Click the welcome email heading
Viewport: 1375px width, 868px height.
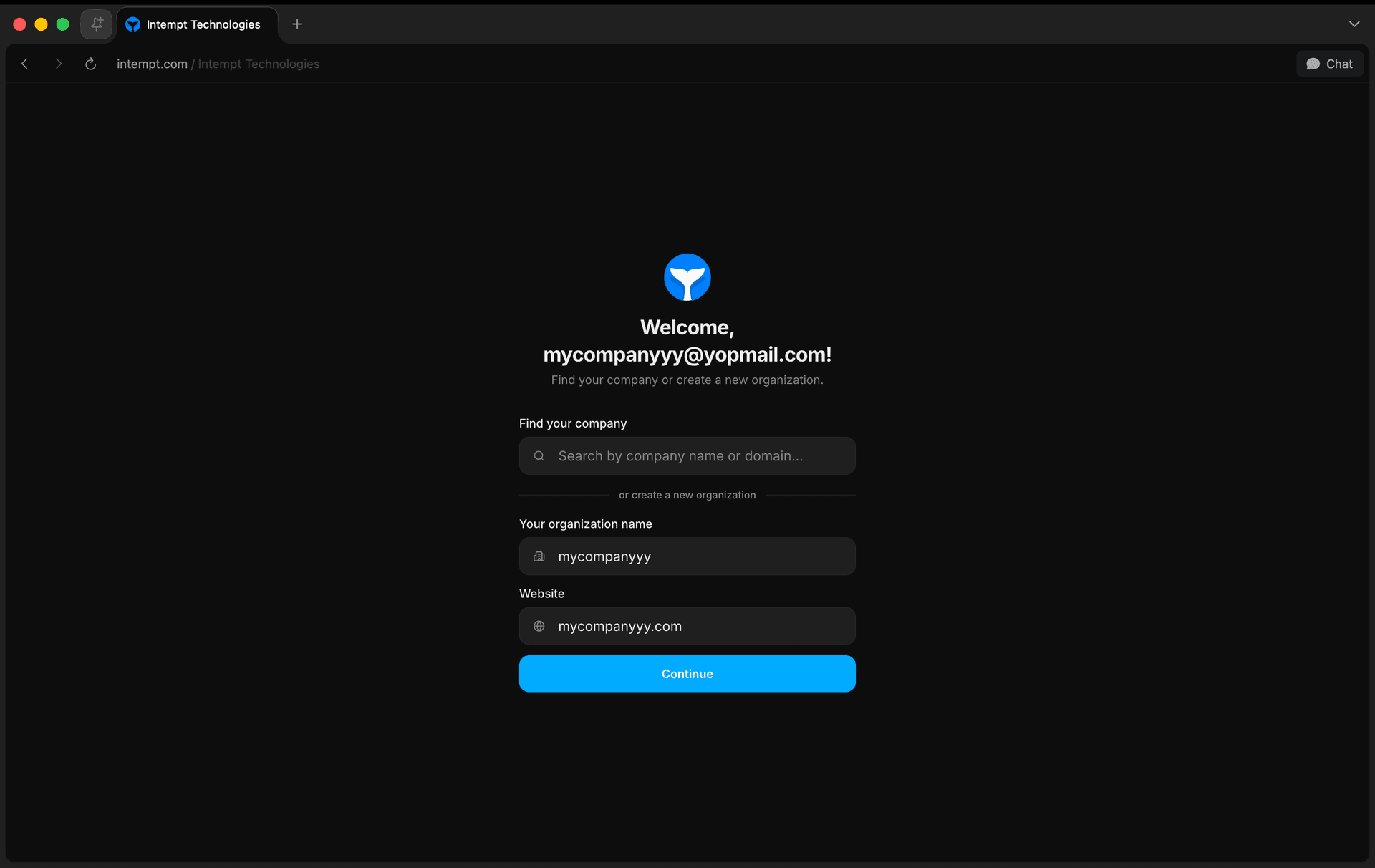[687, 341]
